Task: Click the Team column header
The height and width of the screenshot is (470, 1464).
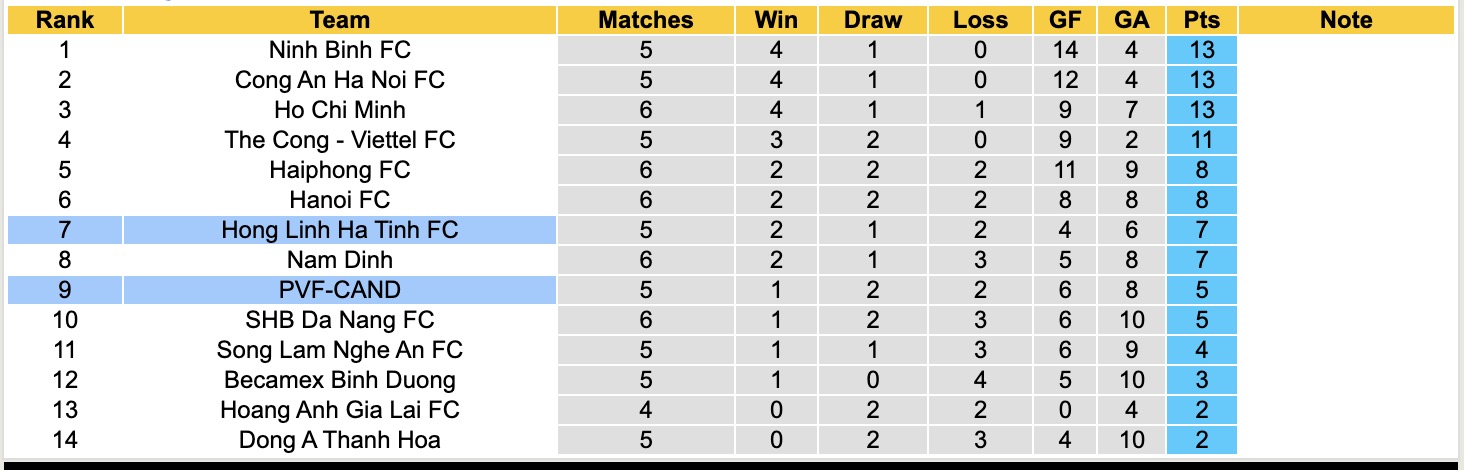Action: click(340, 20)
